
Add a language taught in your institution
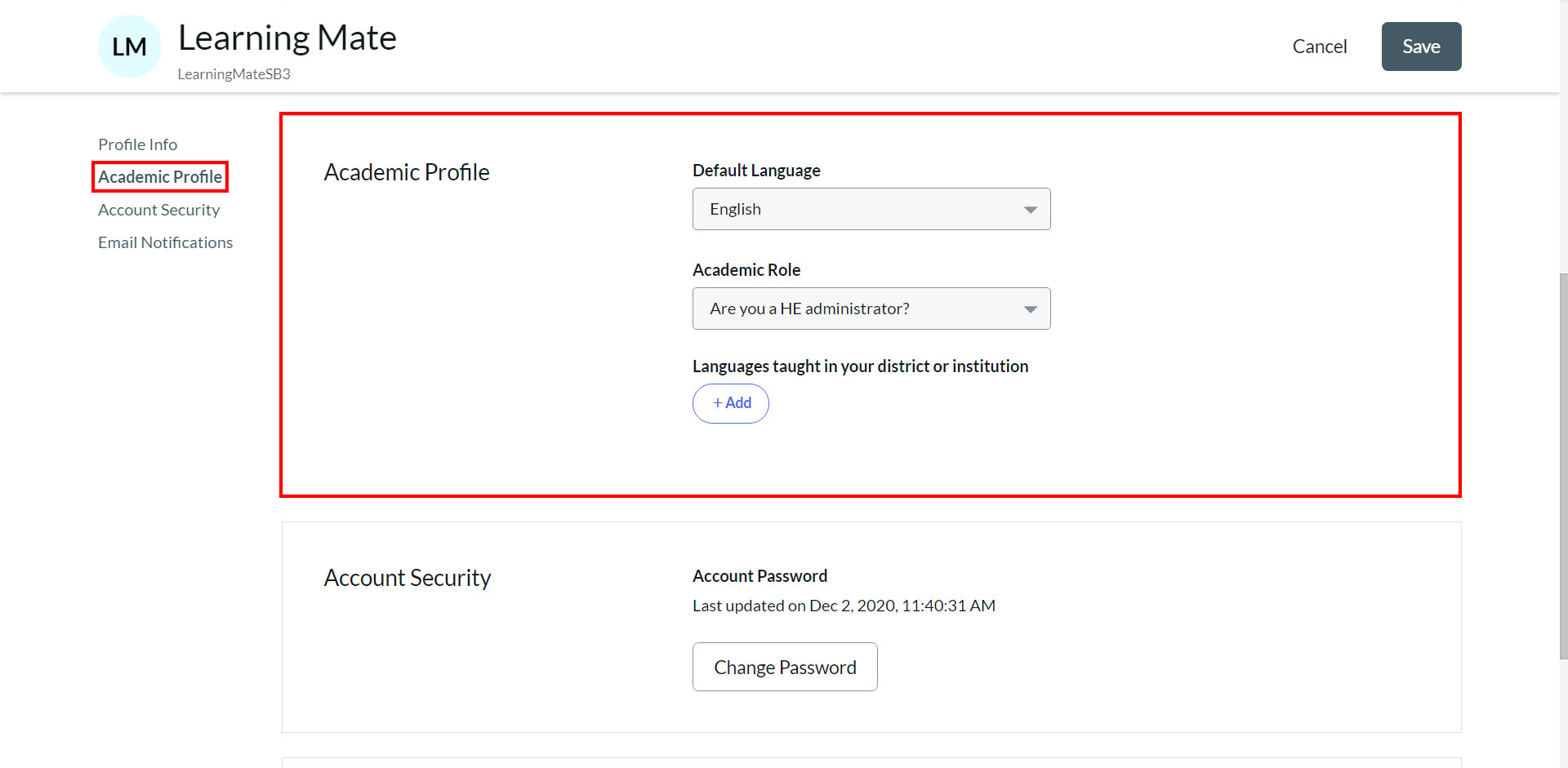click(731, 403)
